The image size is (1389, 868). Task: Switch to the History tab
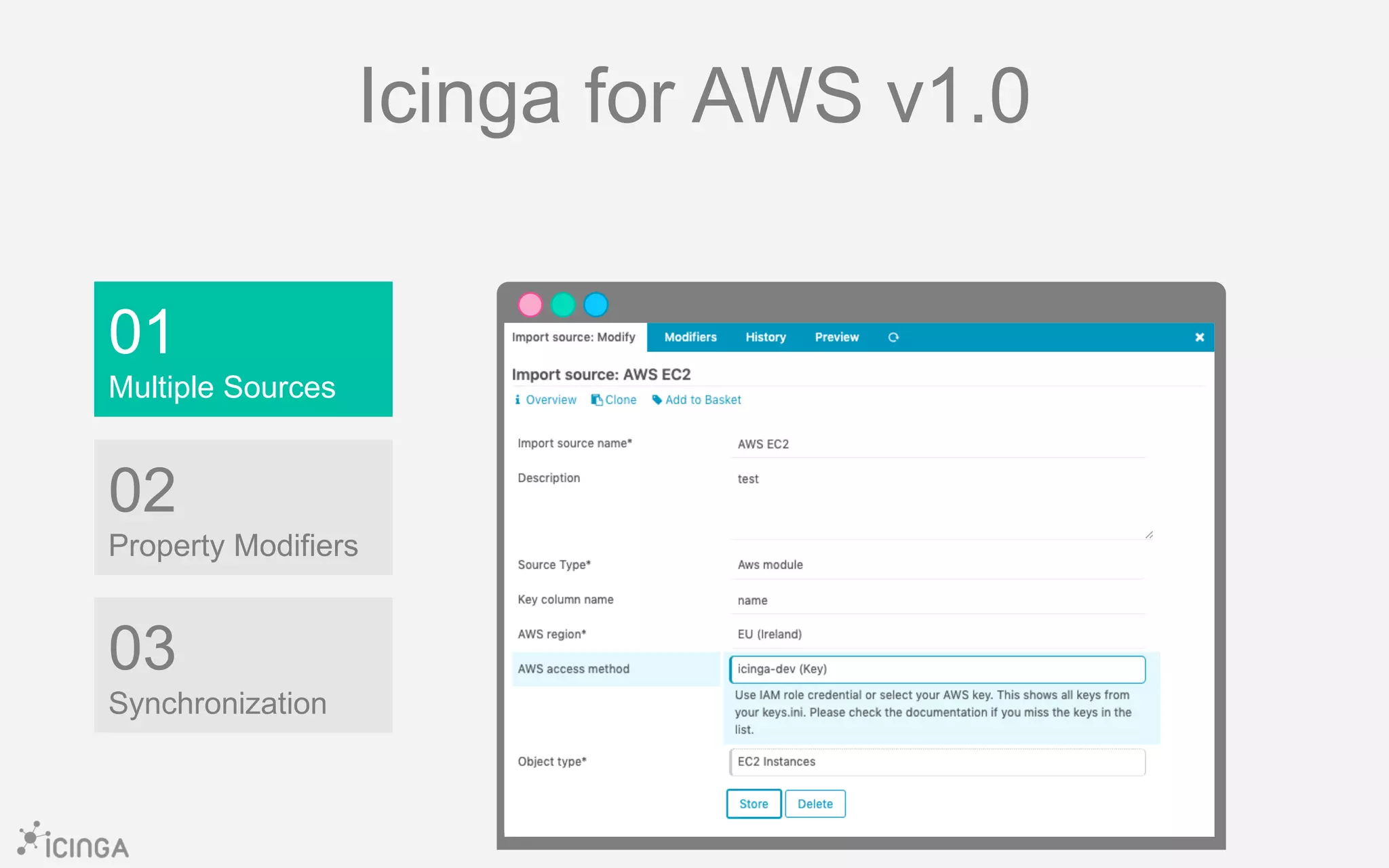click(x=766, y=337)
